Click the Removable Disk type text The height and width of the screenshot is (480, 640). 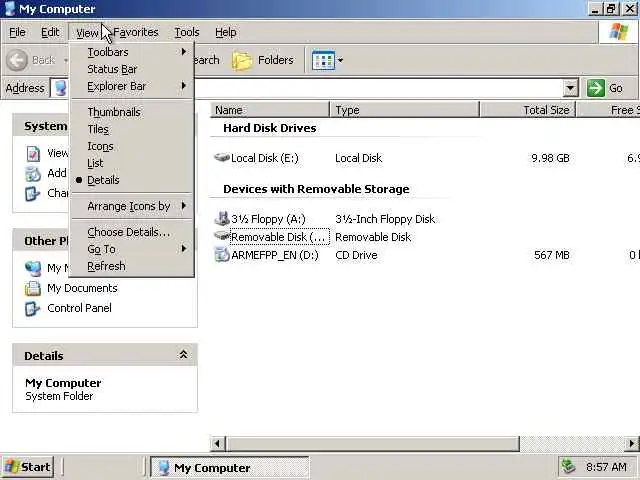click(373, 237)
